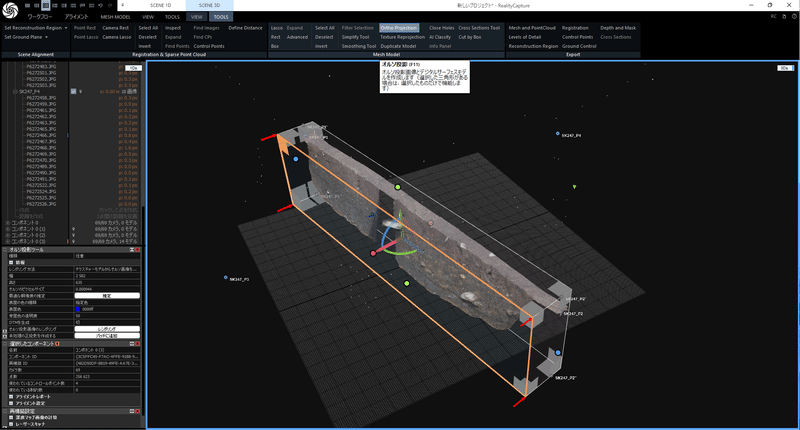The width and height of the screenshot is (800, 430).
Task: Click the undo arrow icon in title bar
Action: click(x=101, y=5)
